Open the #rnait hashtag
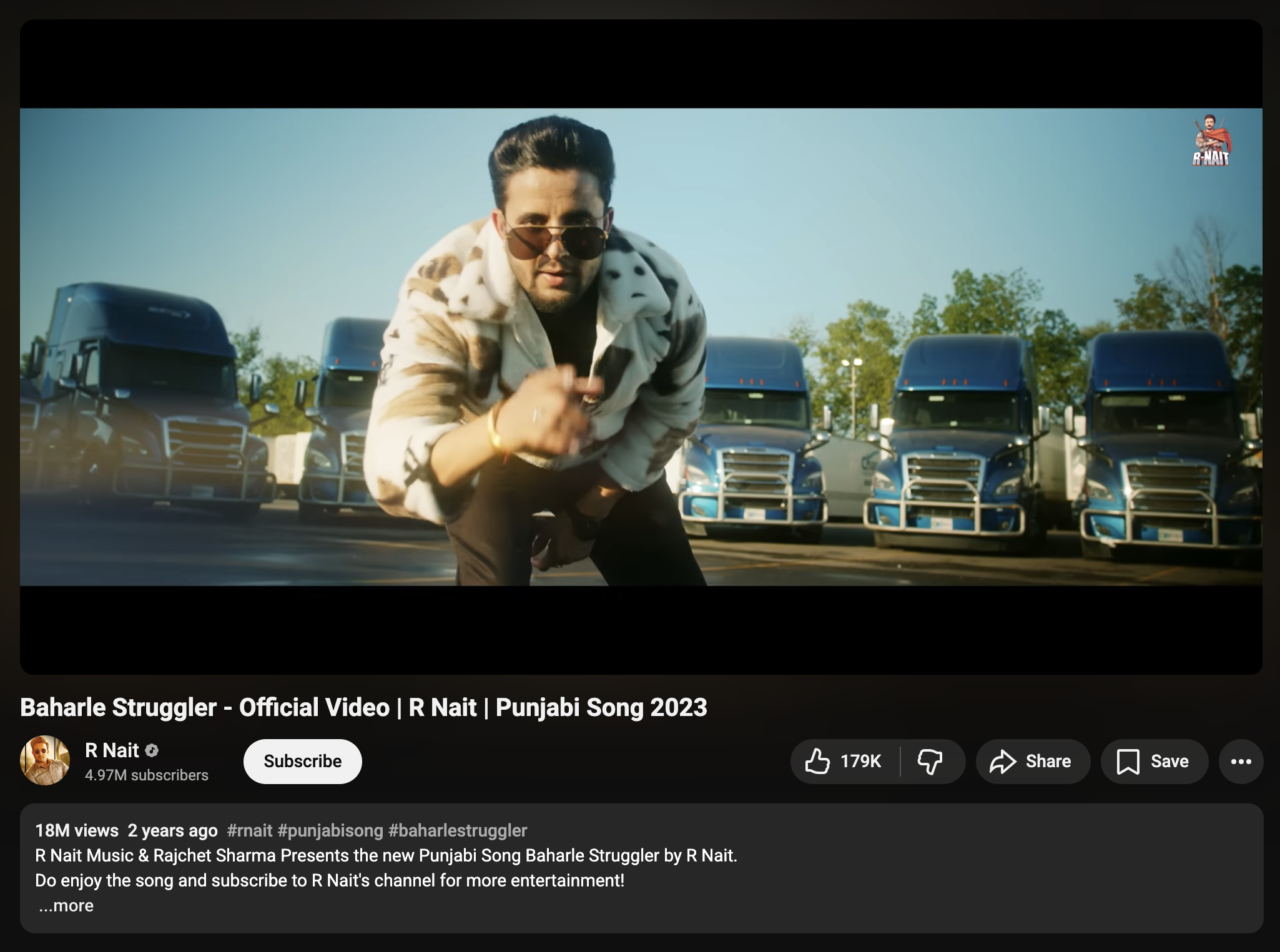 (x=250, y=830)
